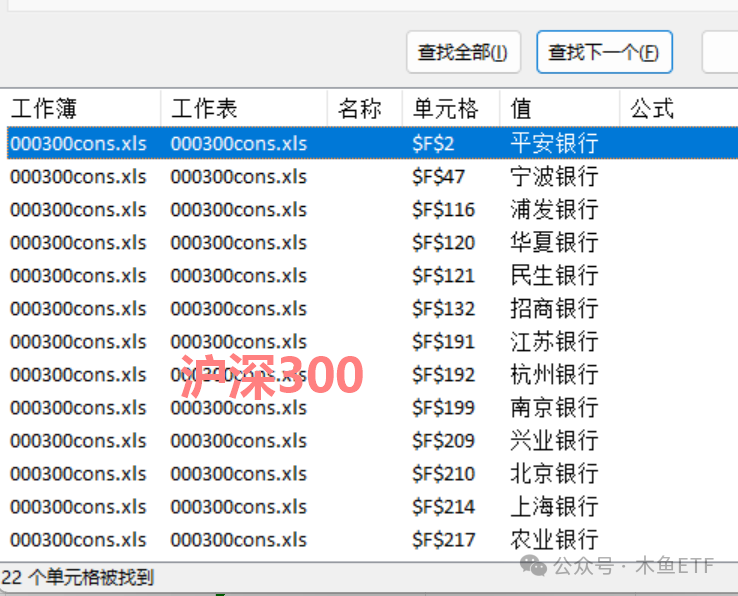Select the result row for 江苏银行
The image size is (738, 596).
click(x=372, y=341)
